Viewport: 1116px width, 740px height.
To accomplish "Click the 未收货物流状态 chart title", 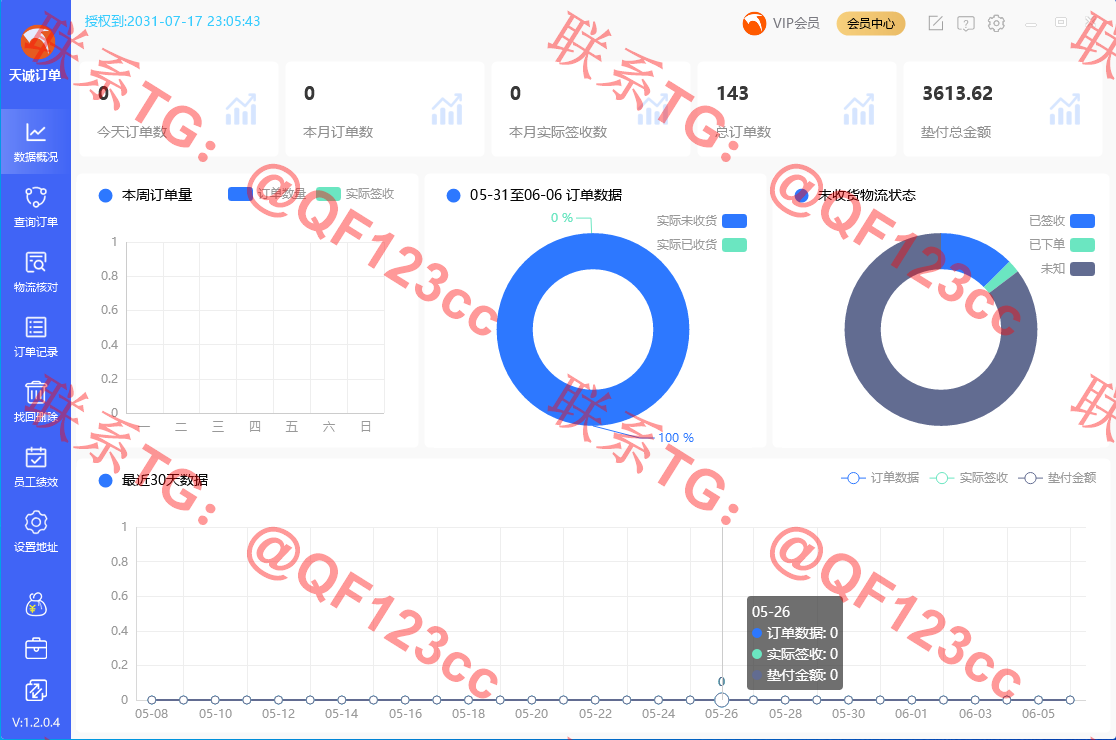I will tap(867, 195).
